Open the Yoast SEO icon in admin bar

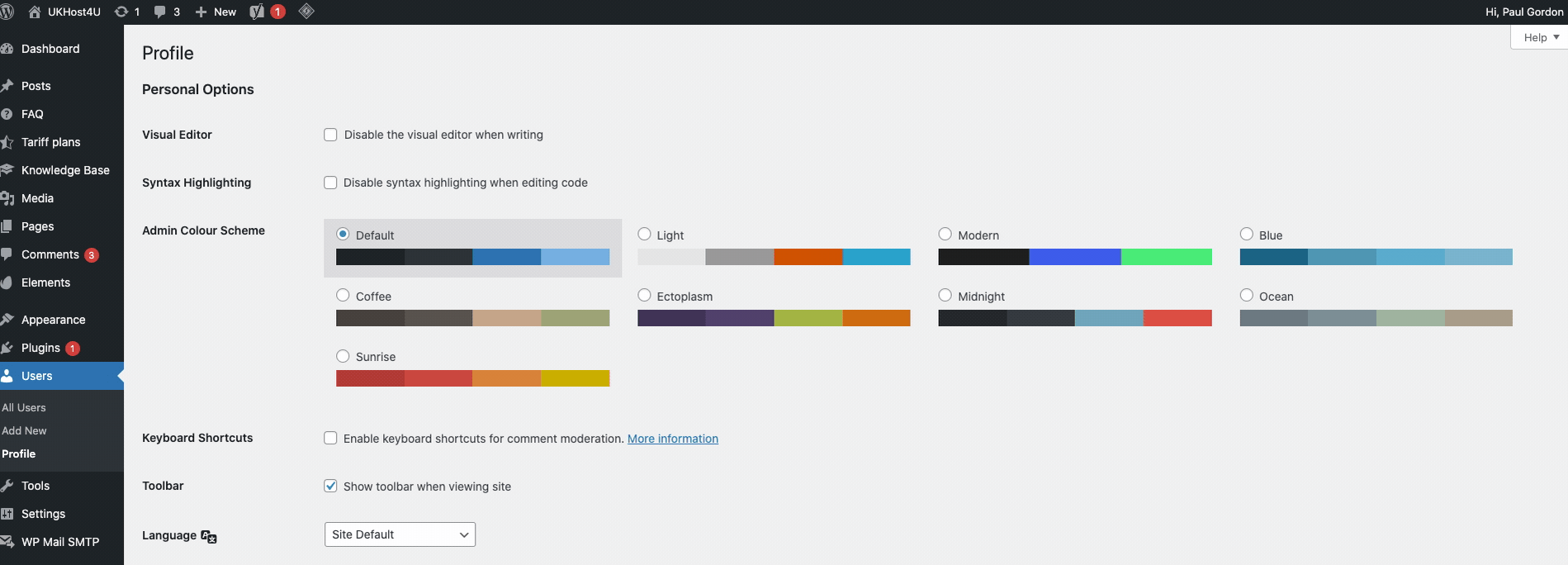(x=257, y=12)
